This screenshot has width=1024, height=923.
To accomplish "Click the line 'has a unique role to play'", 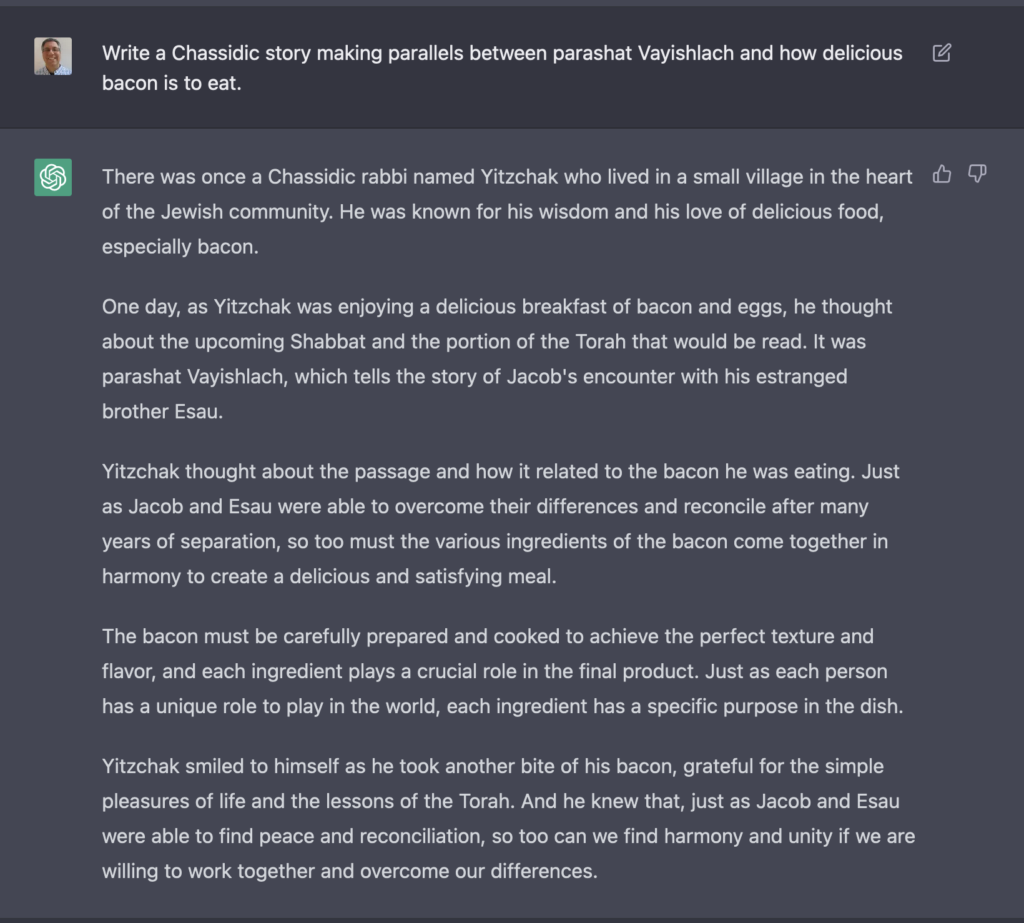I will click(500, 706).
